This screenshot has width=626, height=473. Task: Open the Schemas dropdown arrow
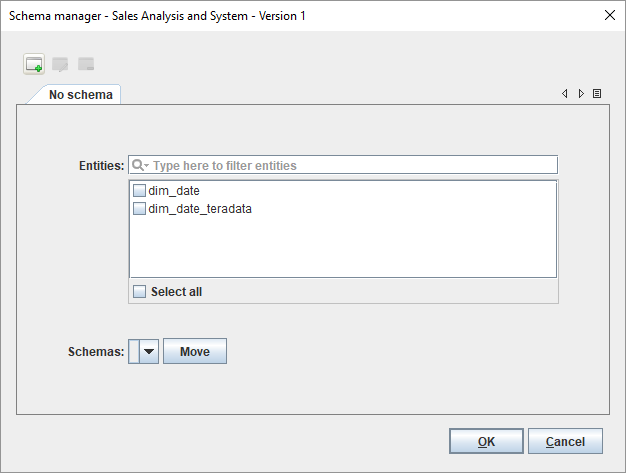(149, 351)
